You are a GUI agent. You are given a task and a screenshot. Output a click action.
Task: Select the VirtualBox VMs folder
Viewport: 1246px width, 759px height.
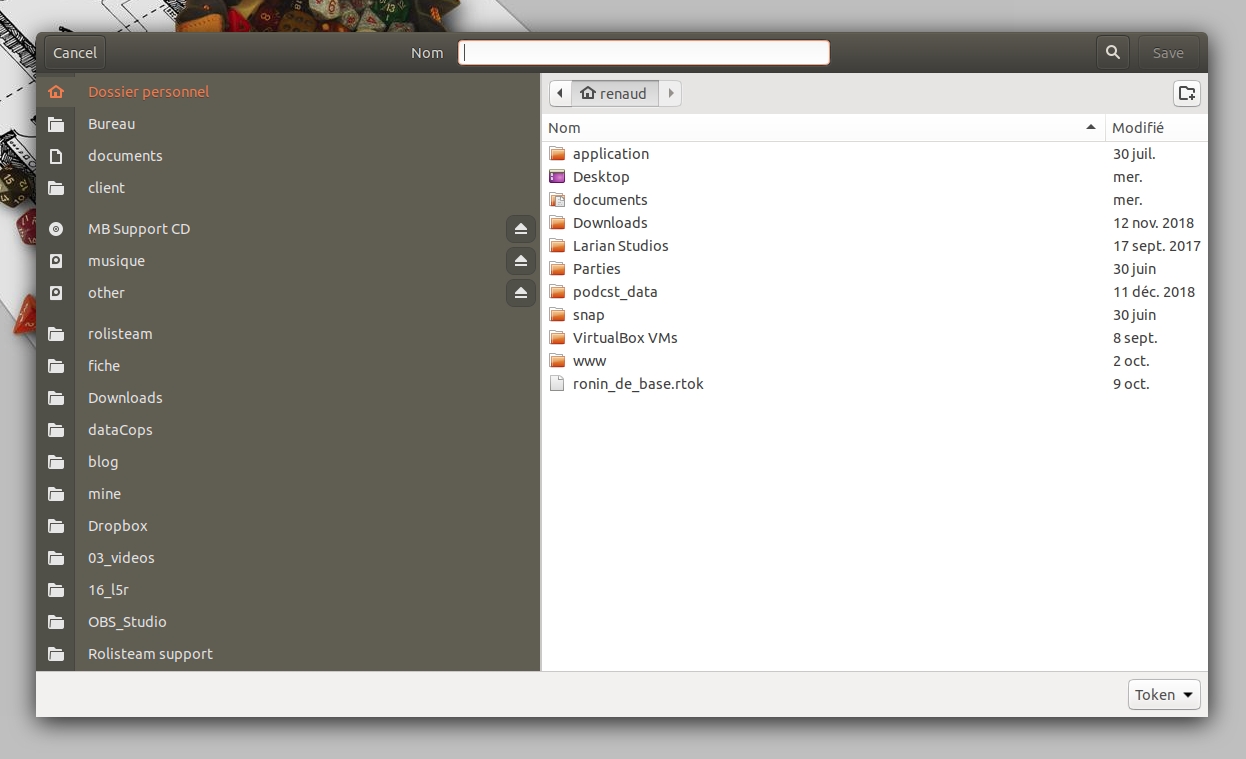[x=624, y=338]
